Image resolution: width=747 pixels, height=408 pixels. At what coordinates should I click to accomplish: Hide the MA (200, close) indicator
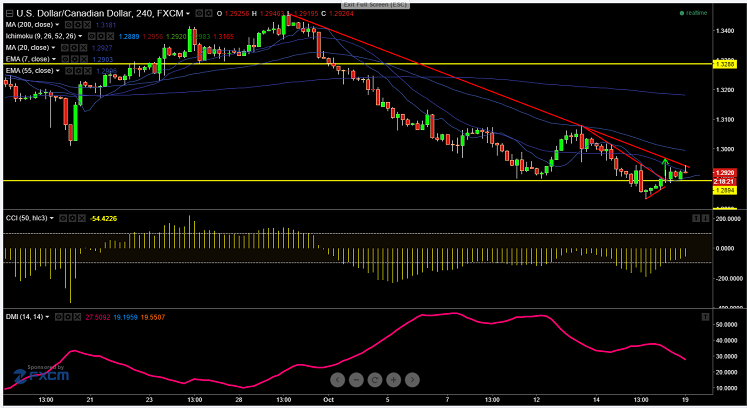[x=68, y=25]
